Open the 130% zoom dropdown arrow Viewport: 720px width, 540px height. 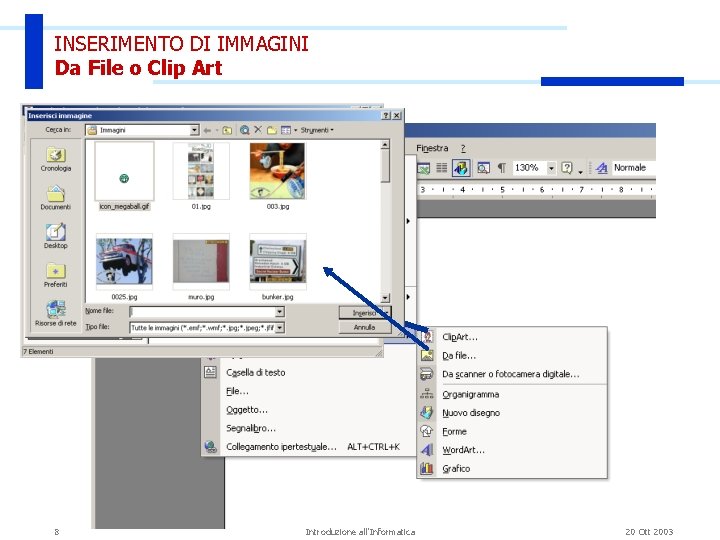pyautogui.click(x=551, y=168)
